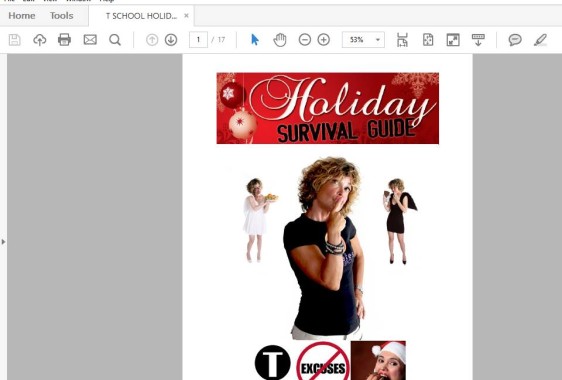Open the Find text magnifier tool
Image resolution: width=562 pixels, height=380 pixels.
[115, 40]
